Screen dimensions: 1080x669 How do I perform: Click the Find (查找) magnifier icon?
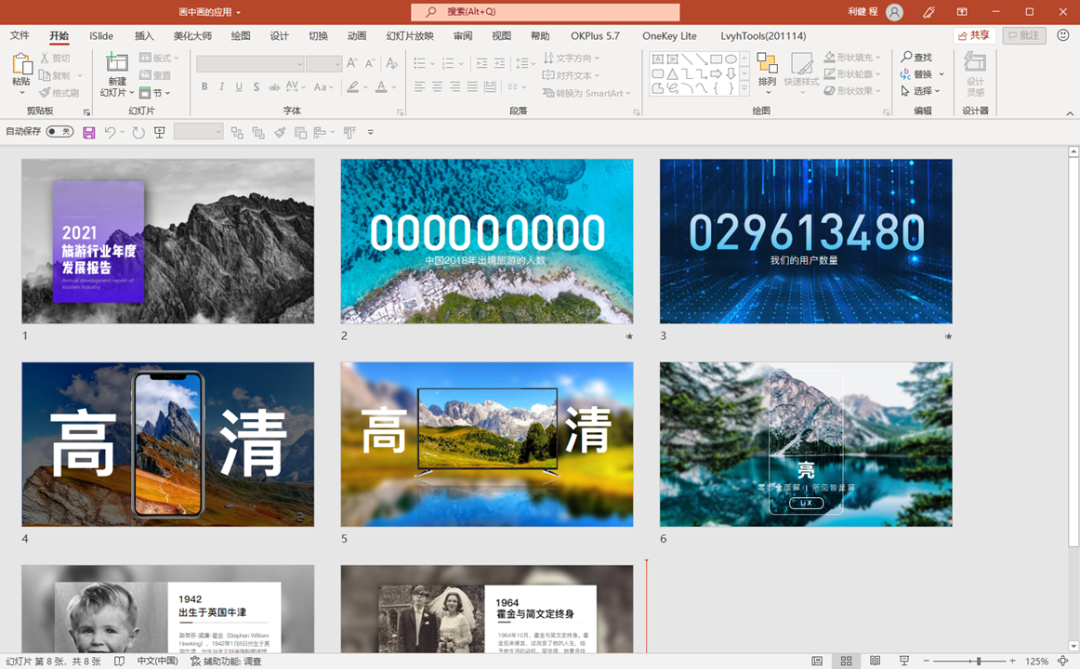(906, 57)
